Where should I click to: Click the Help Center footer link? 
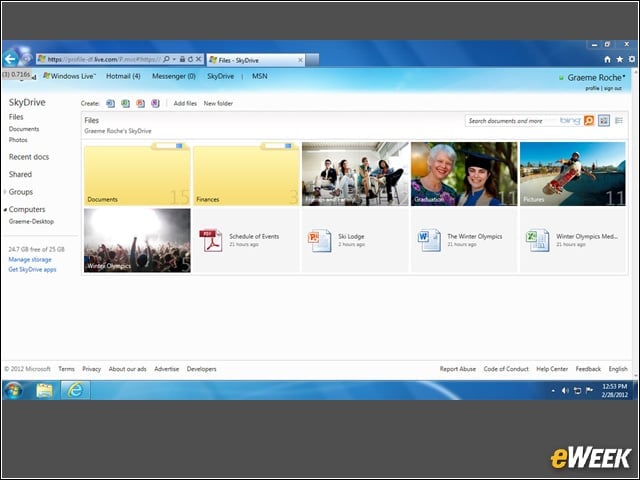[552, 369]
